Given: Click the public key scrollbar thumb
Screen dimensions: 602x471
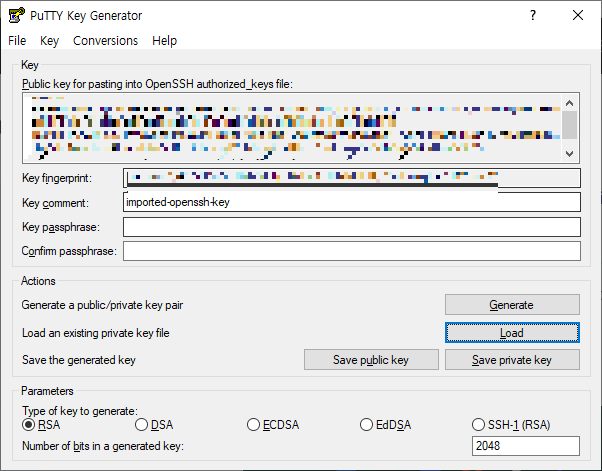Looking at the screenshot, I should [x=570, y=125].
